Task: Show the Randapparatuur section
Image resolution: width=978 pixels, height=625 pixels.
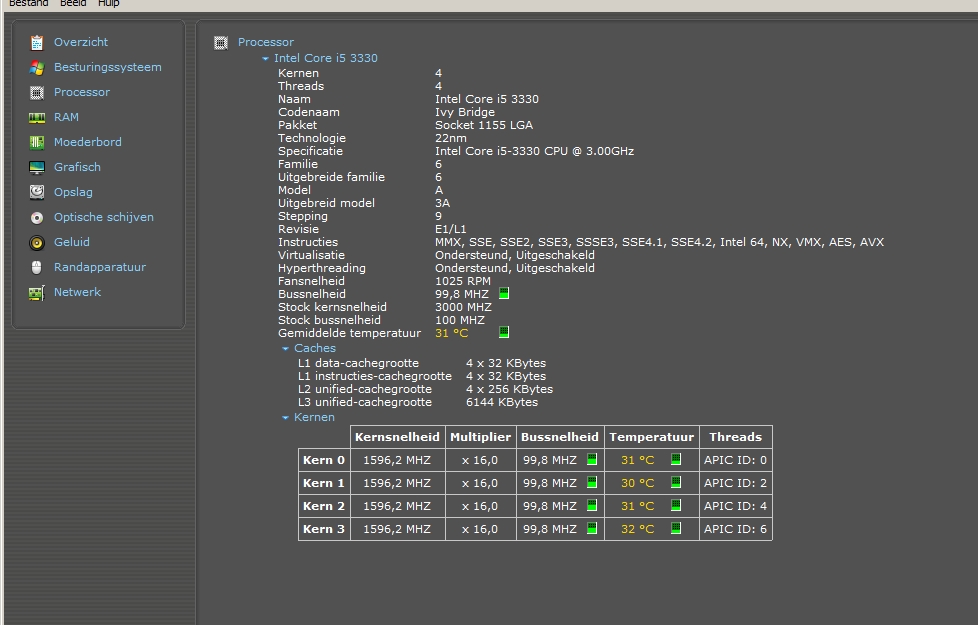Action: (100, 267)
